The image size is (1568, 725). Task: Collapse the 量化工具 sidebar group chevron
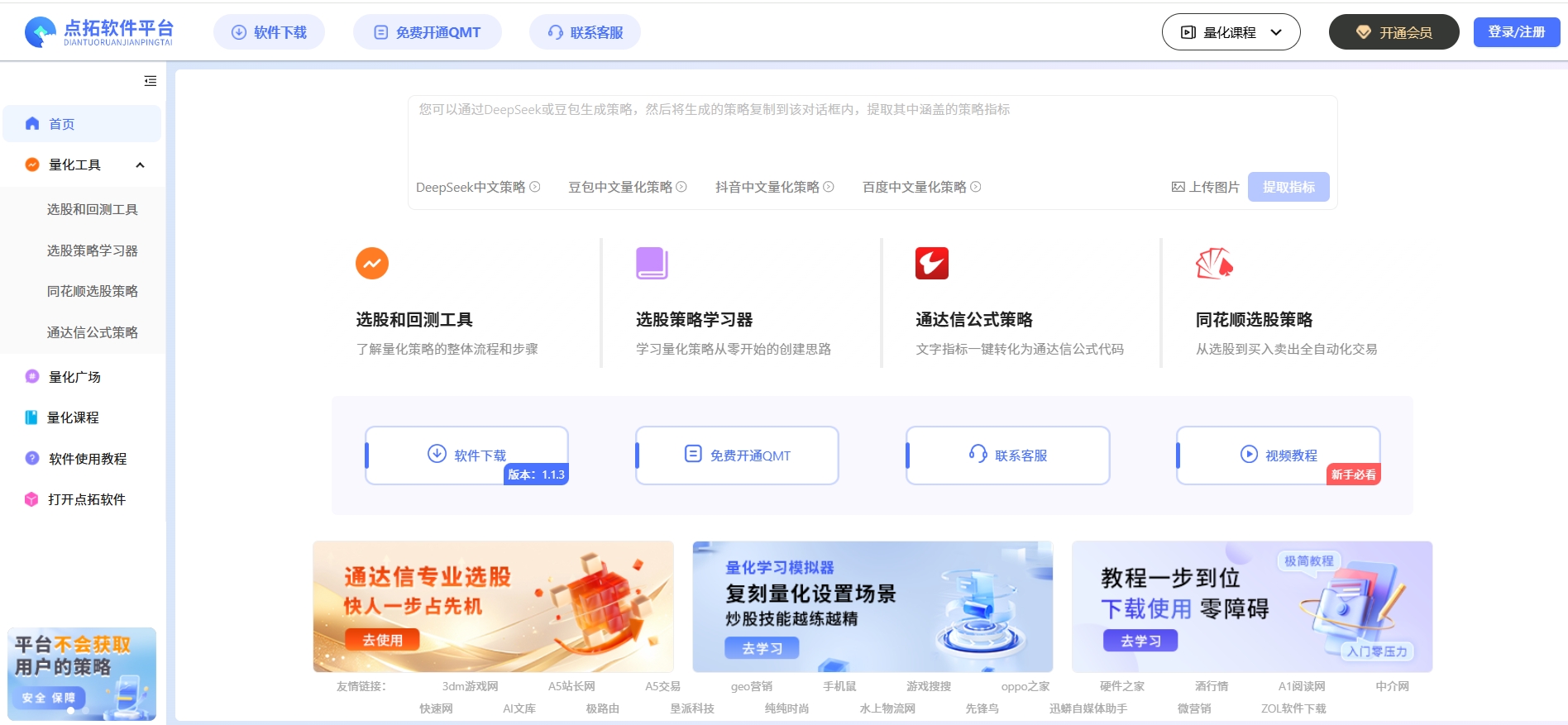point(141,165)
